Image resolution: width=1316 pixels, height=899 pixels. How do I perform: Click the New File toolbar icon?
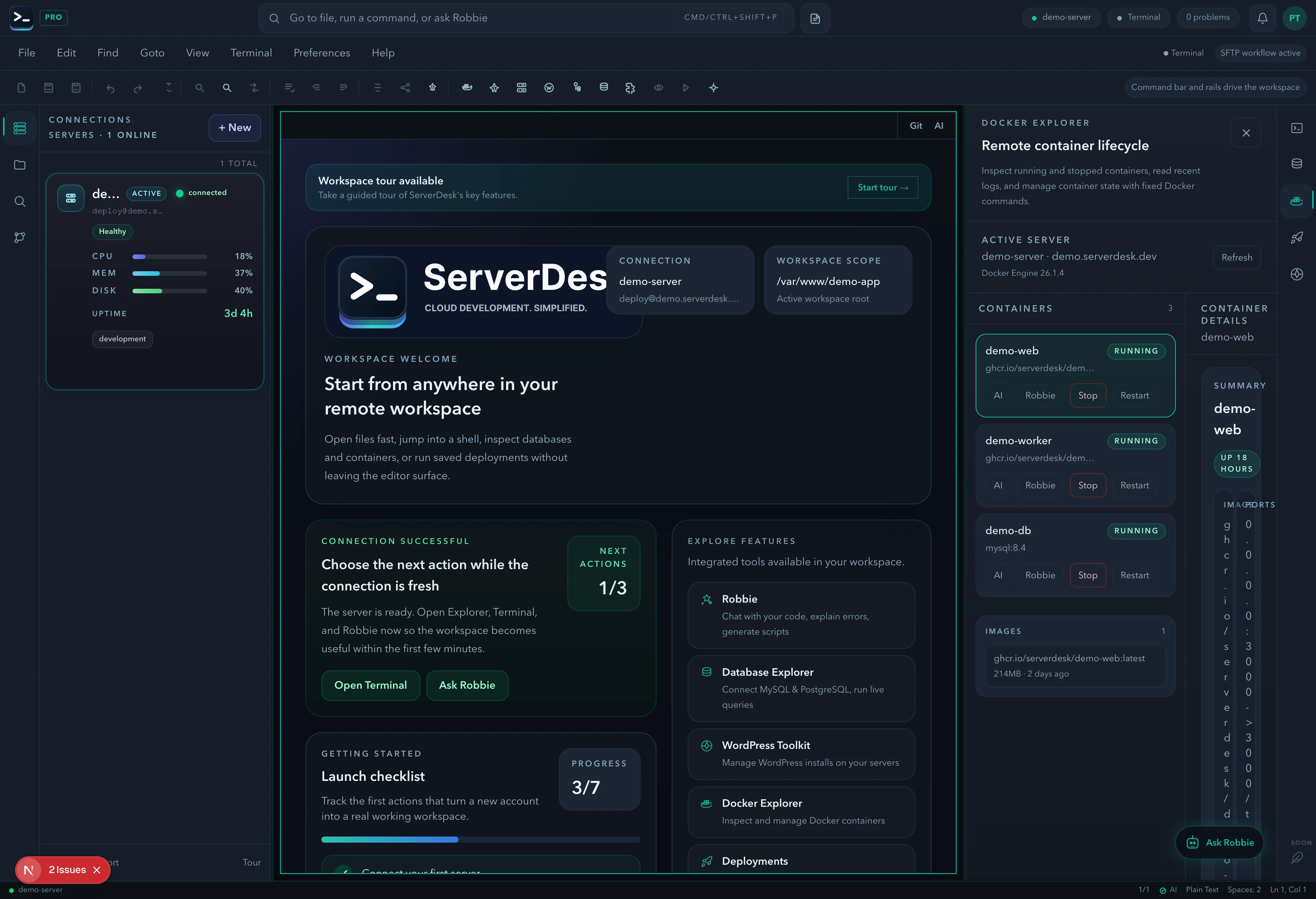tap(22, 88)
